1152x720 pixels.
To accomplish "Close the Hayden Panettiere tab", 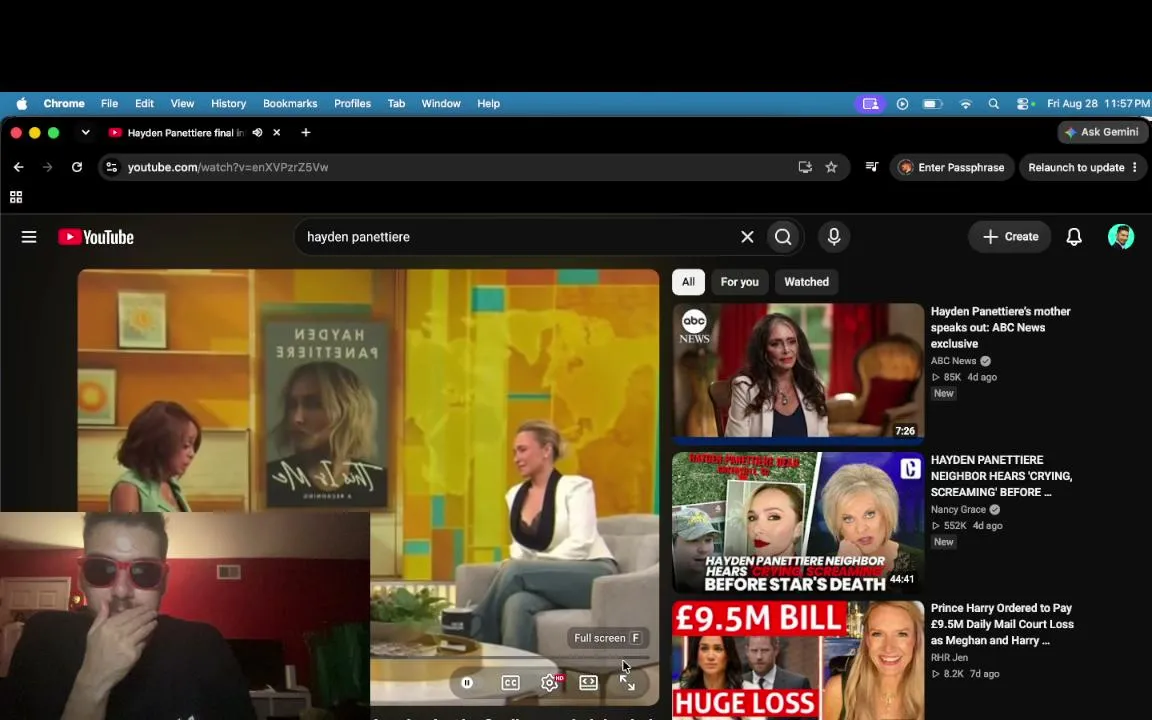I will [277, 133].
